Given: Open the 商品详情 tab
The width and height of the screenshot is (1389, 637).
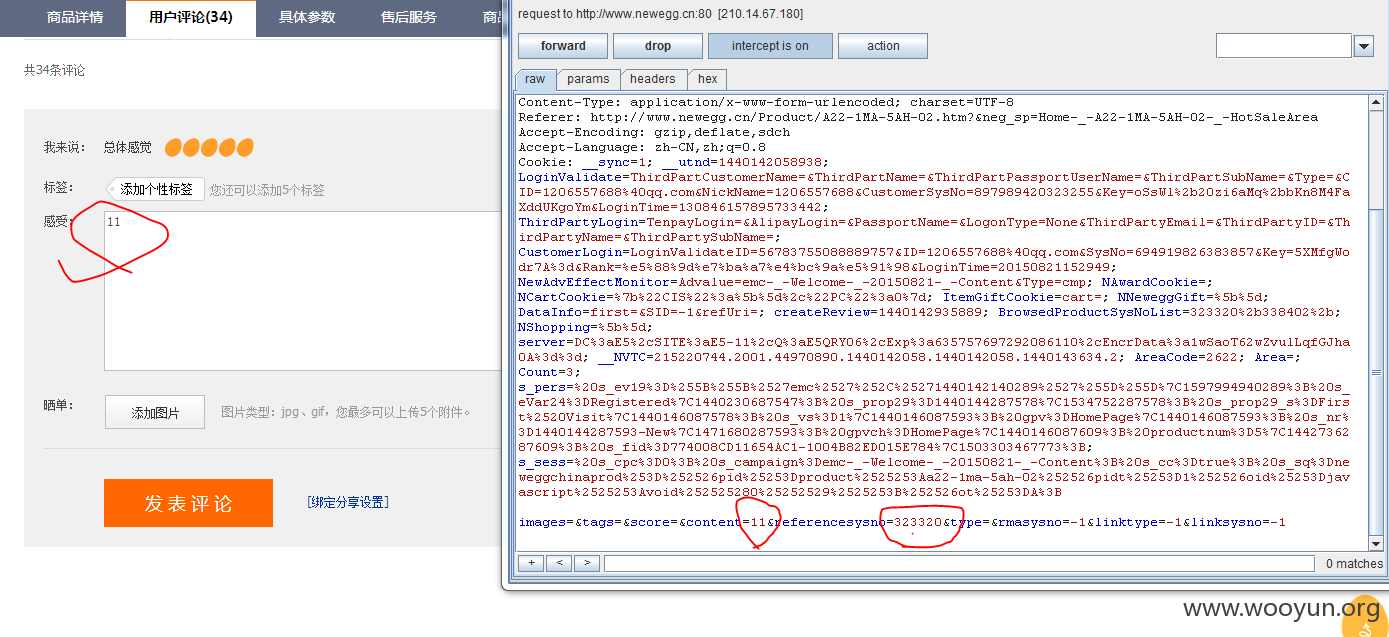Looking at the screenshot, I should (x=75, y=18).
